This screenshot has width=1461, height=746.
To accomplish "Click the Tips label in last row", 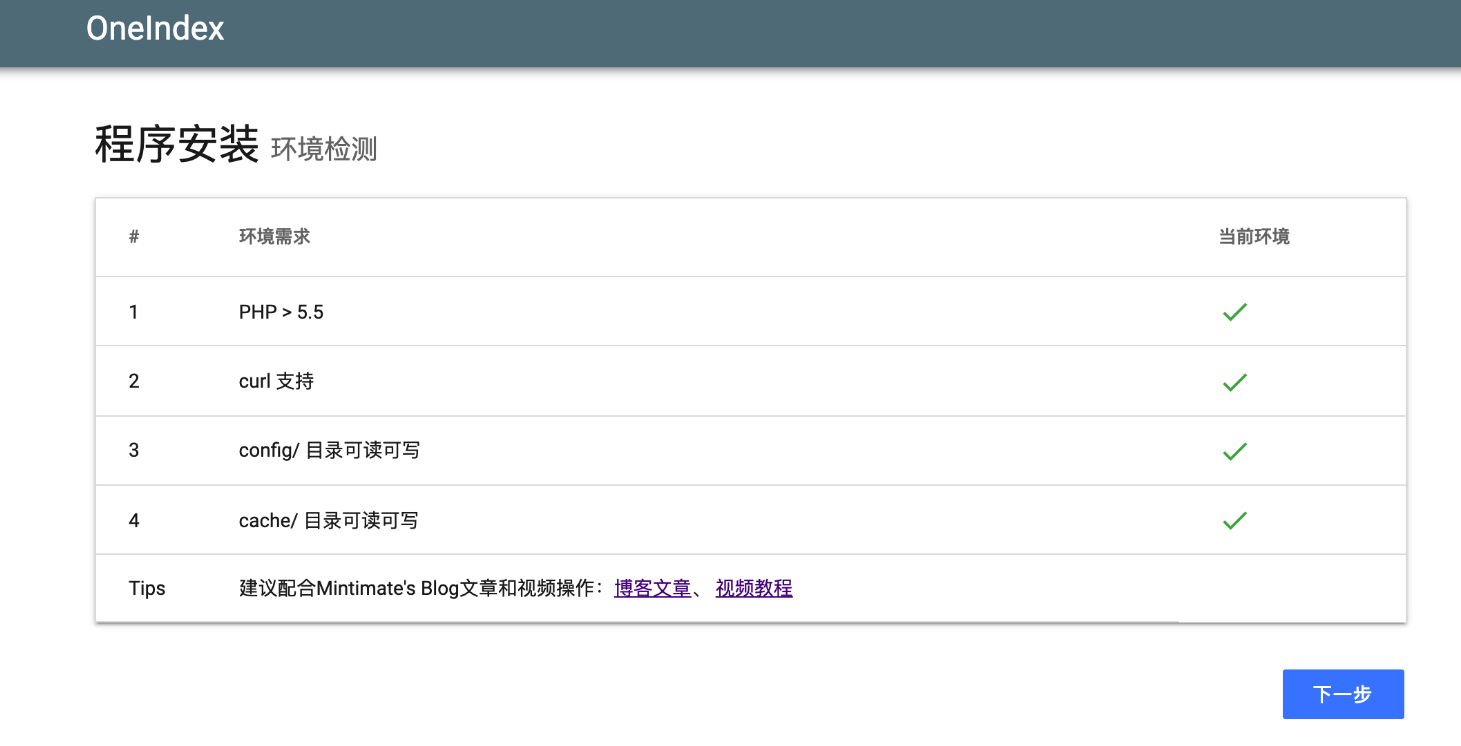I will [147, 588].
